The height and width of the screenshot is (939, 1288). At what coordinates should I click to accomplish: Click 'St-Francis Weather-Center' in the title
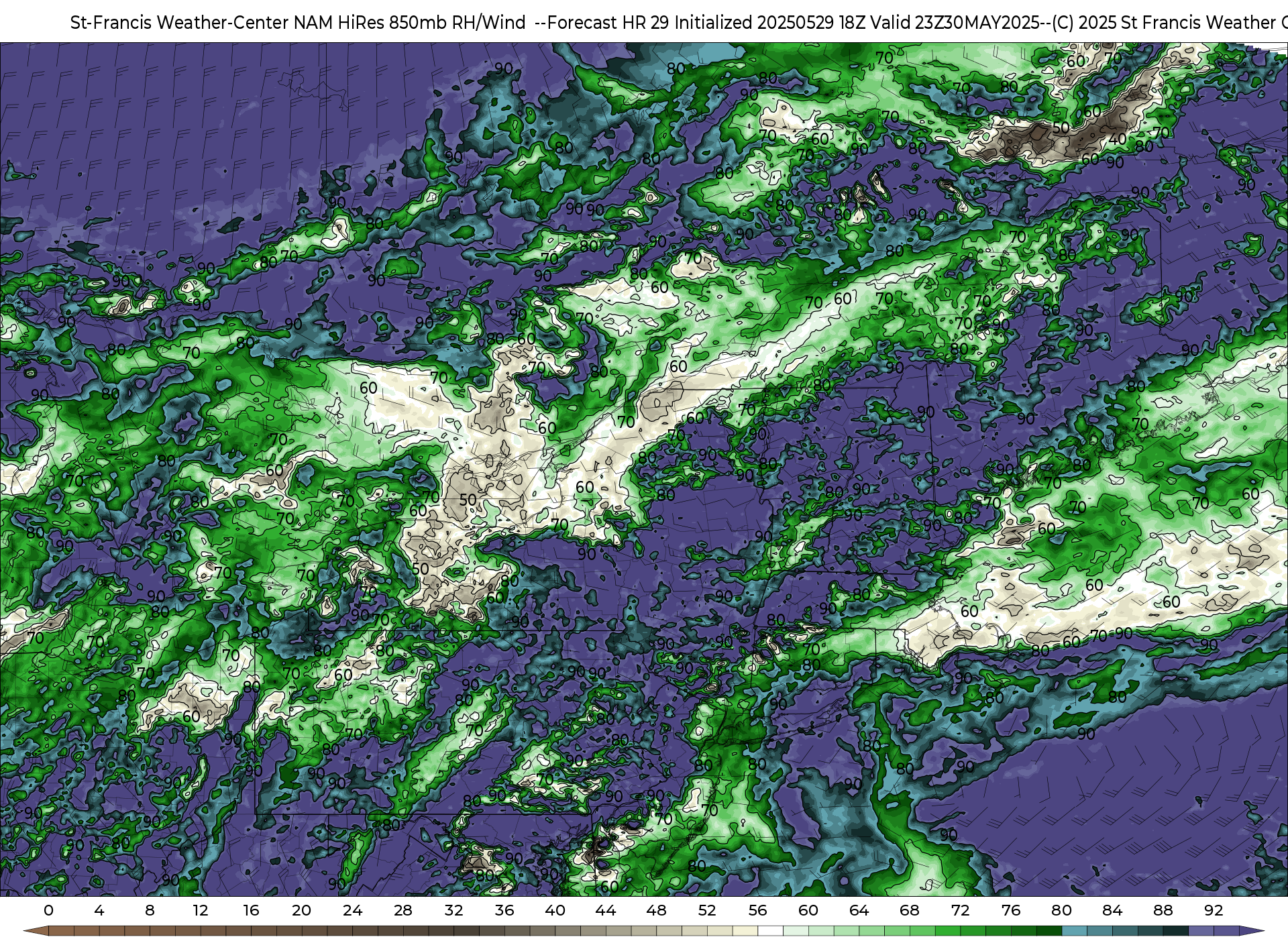point(179,23)
